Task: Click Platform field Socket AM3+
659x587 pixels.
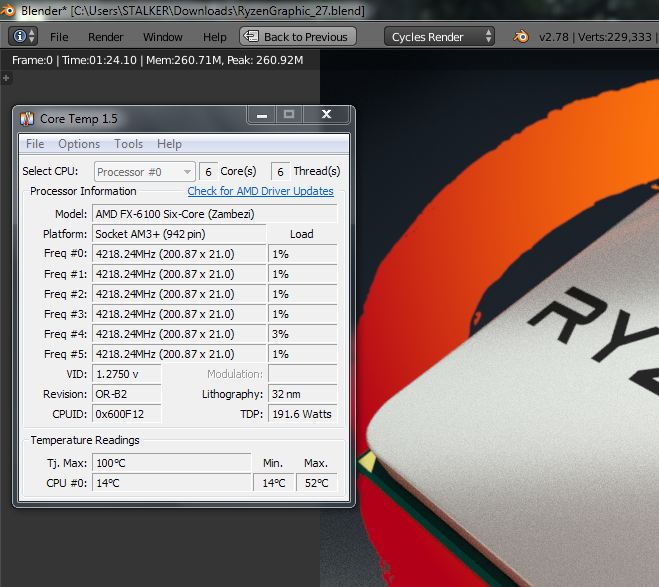Action: pyautogui.click(x=179, y=234)
